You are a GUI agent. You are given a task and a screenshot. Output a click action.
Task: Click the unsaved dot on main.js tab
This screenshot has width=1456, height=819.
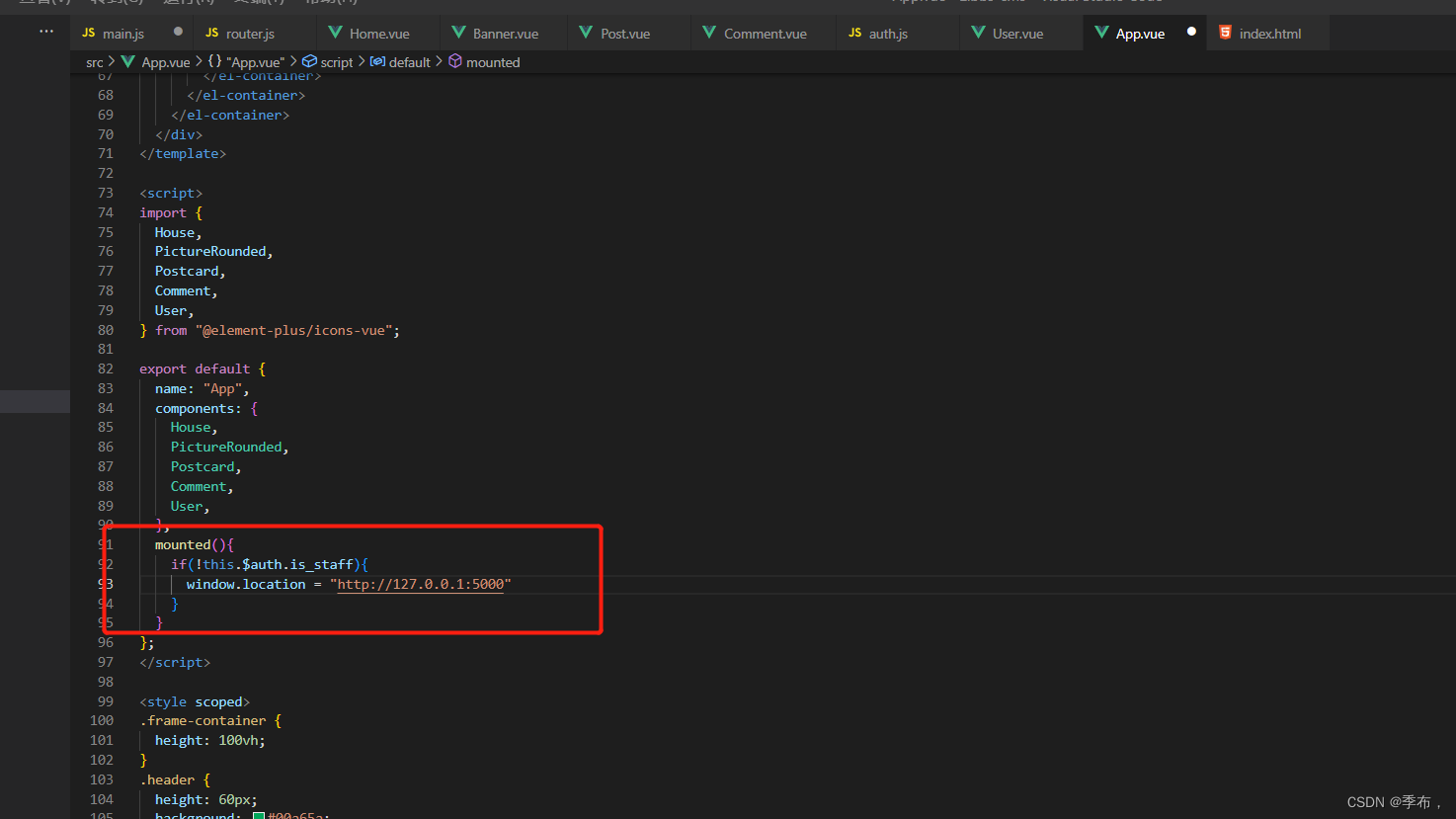[178, 32]
